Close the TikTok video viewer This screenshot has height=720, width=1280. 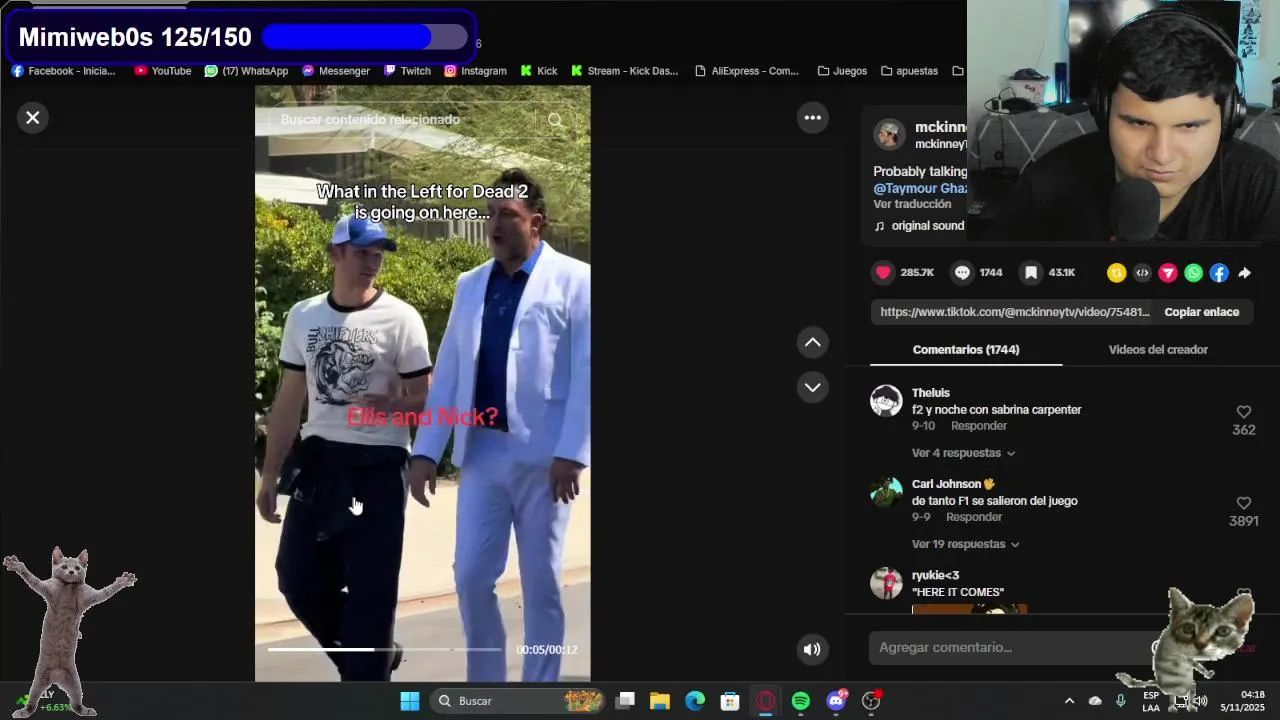33,118
